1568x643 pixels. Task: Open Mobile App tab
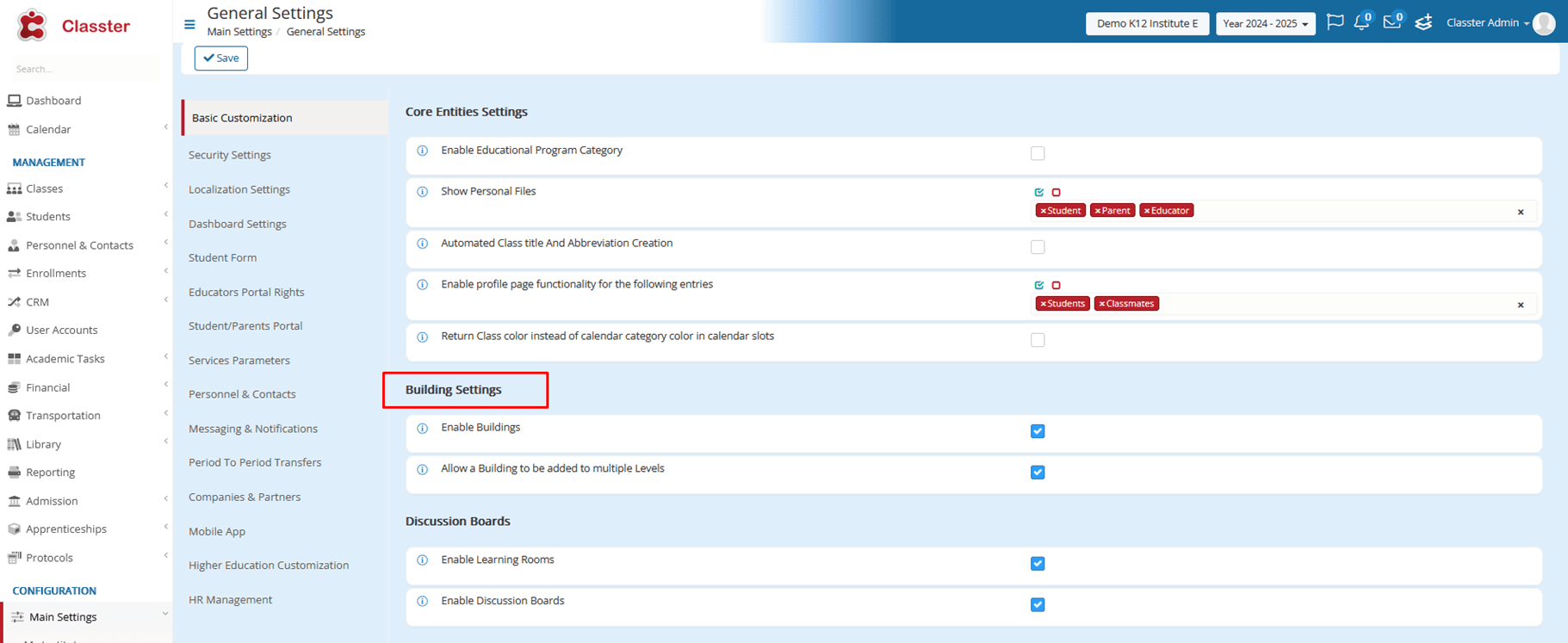(217, 532)
